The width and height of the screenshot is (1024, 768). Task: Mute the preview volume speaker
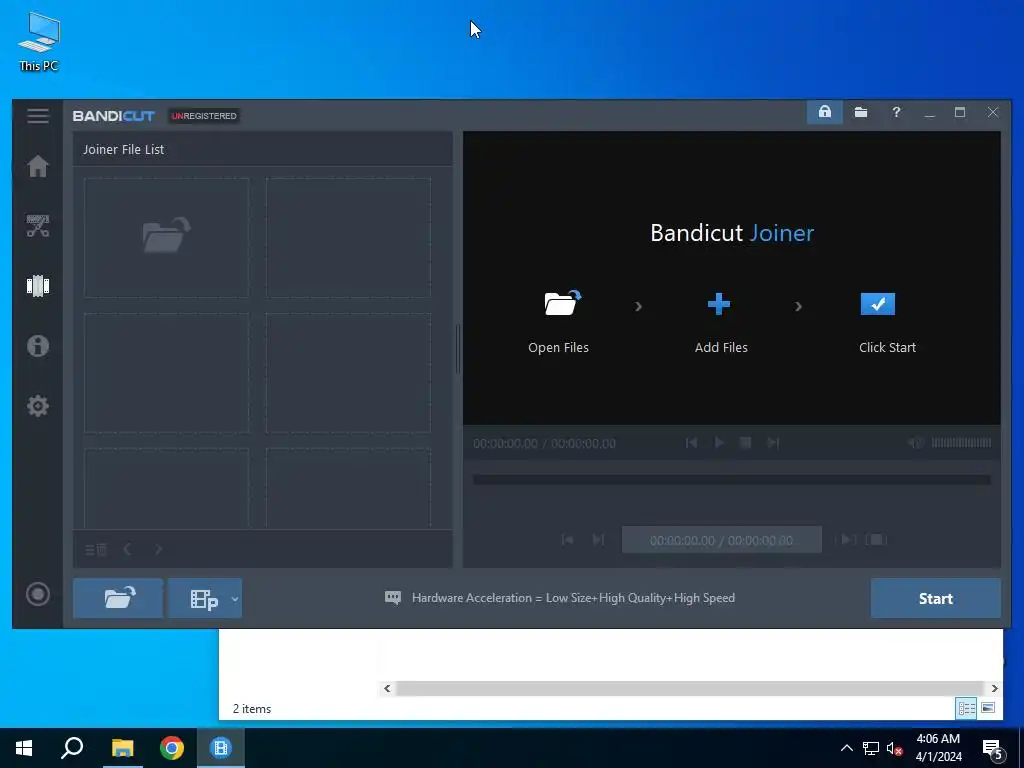click(916, 443)
